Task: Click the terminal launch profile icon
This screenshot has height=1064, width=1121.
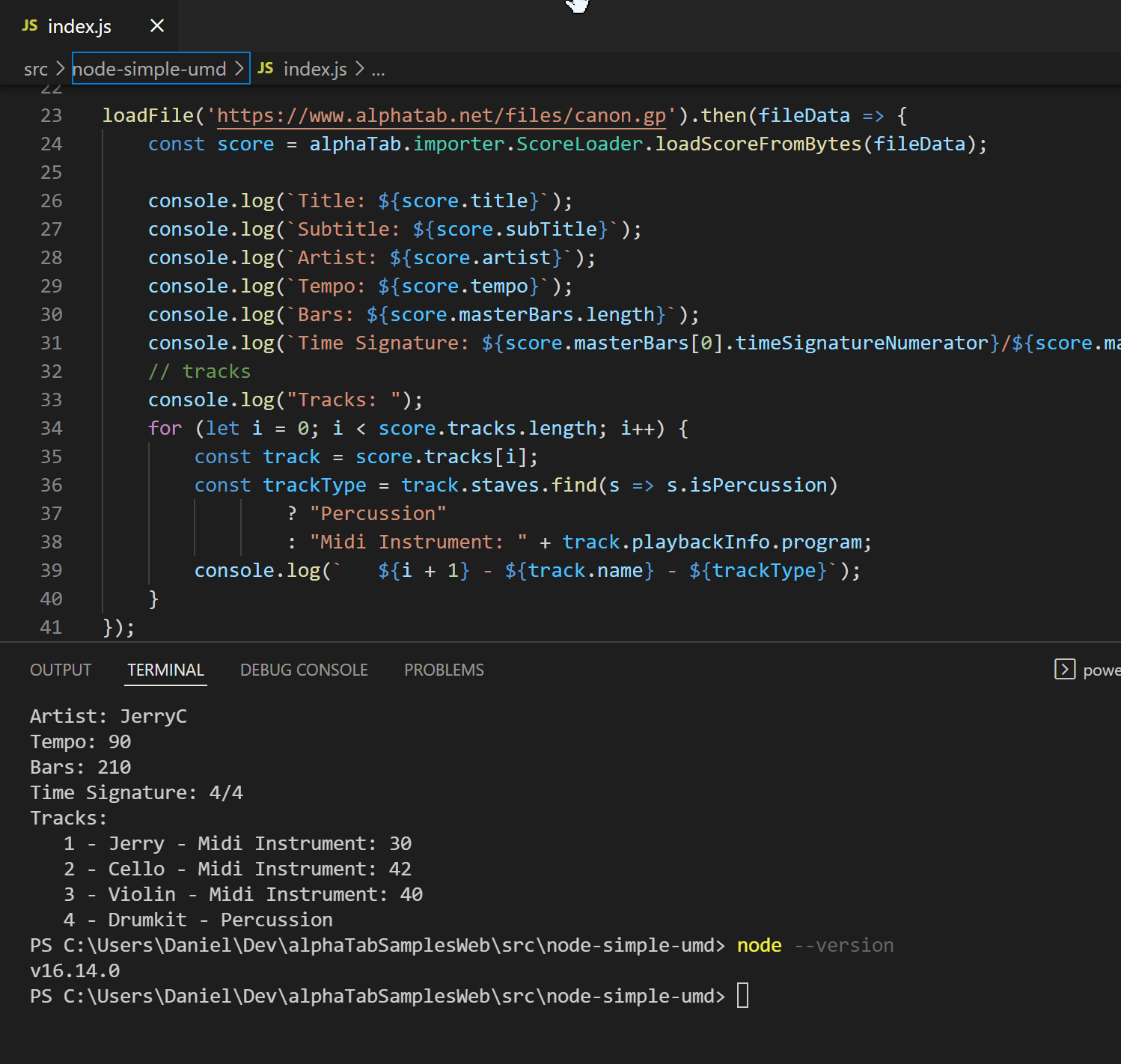Action: click(1064, 670)
